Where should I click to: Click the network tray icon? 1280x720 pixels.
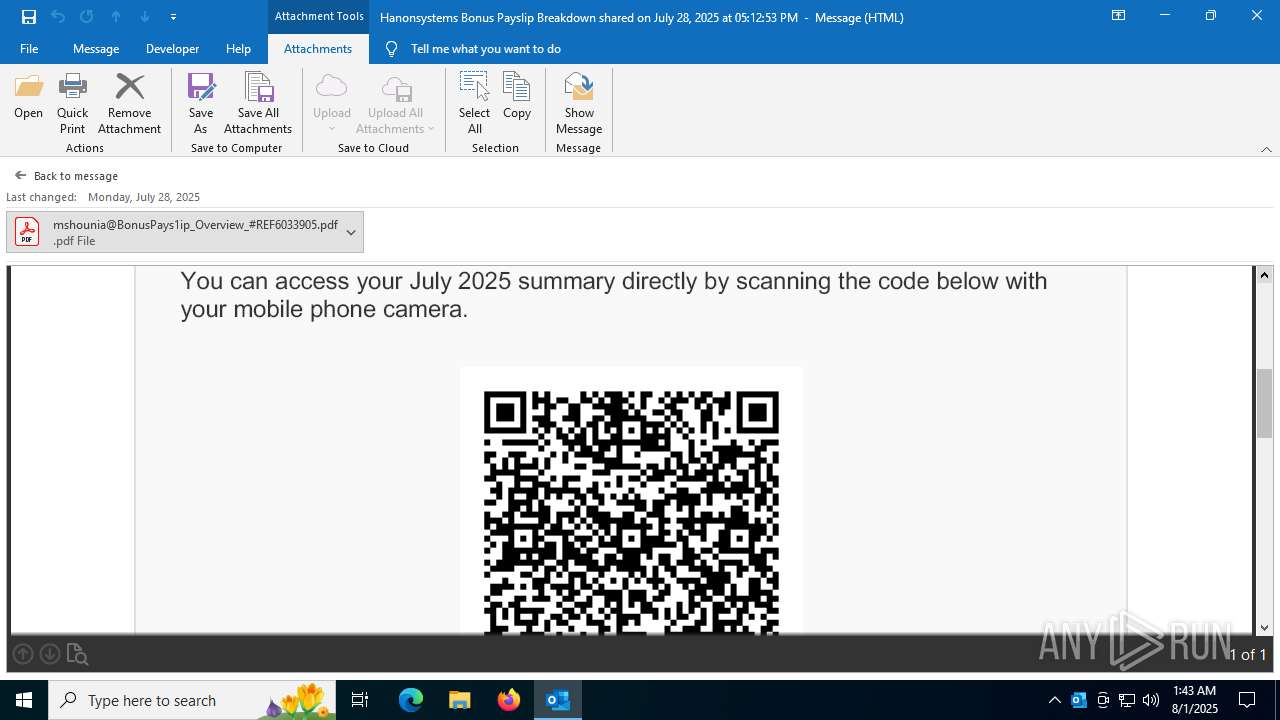point(1127,700)
